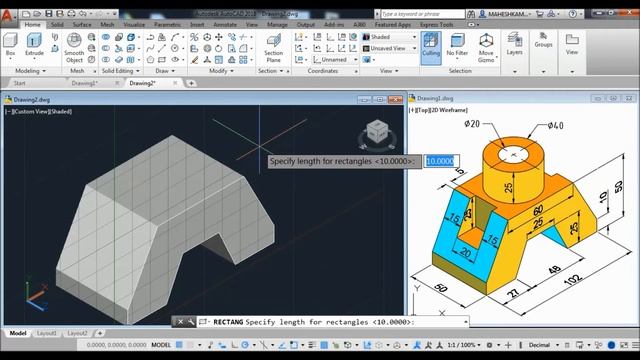Screen dimensions: 640x360
Task: Click the Open file folder icon
Action: [37, 13]
